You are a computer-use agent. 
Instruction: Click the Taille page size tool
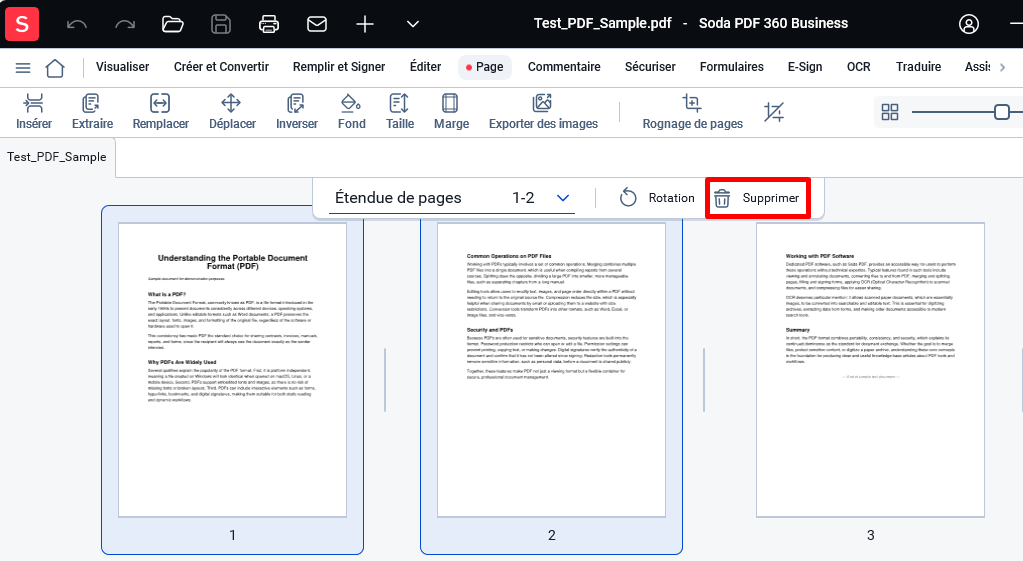click(399, 112)
